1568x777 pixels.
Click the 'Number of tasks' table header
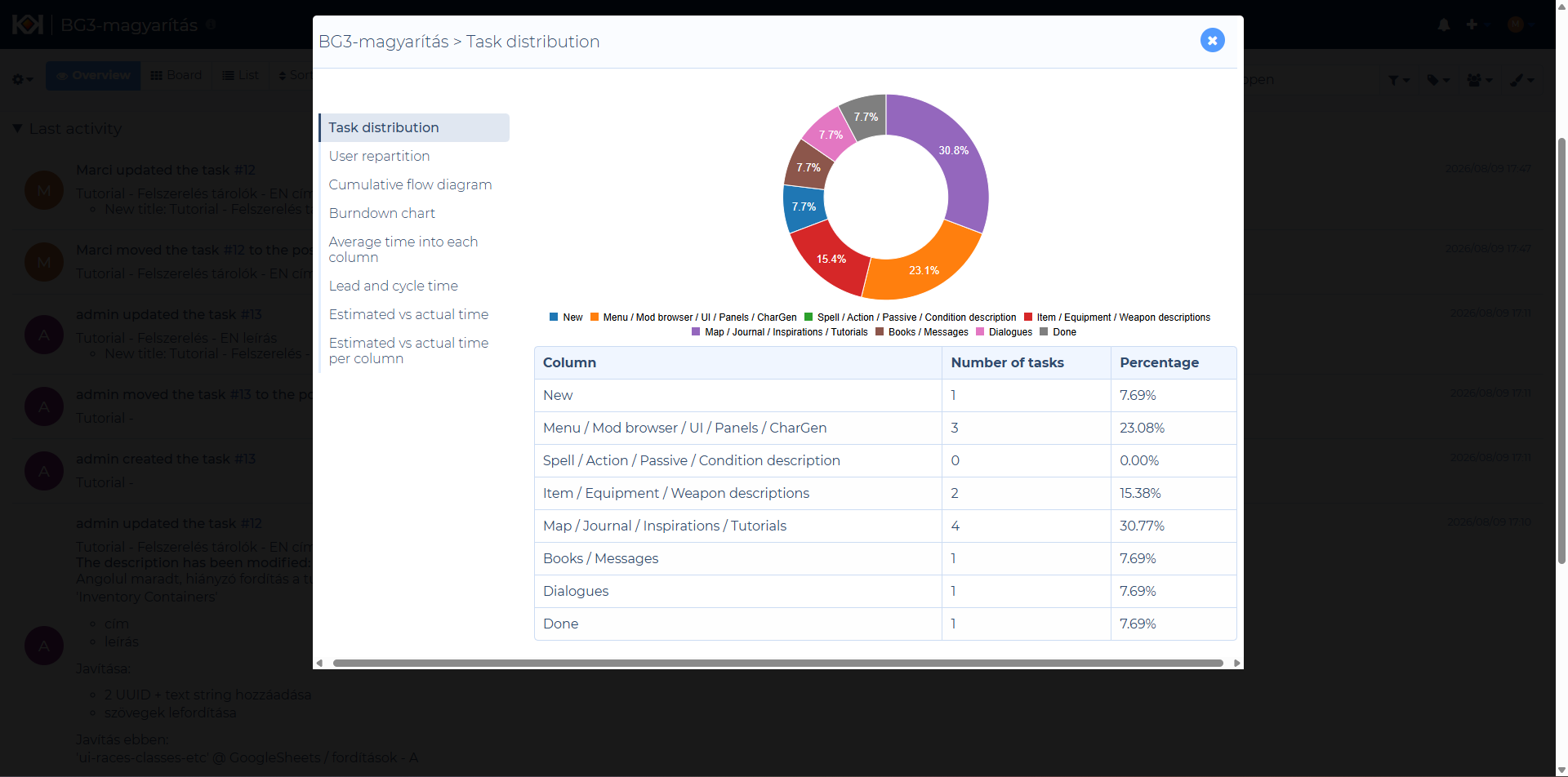click(x=1027, y=362)
